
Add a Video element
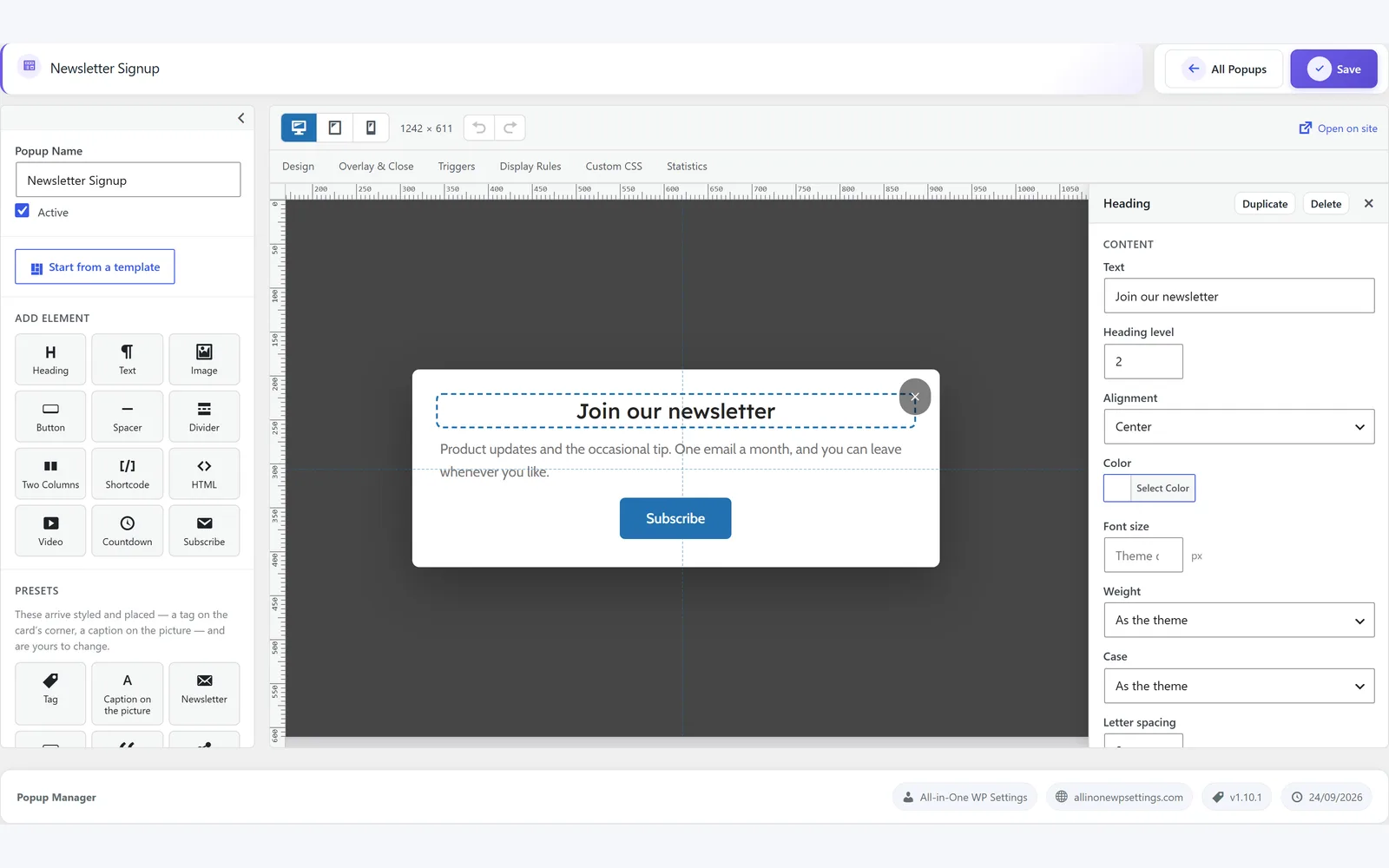pyautogui.click(x=50, y=531)
